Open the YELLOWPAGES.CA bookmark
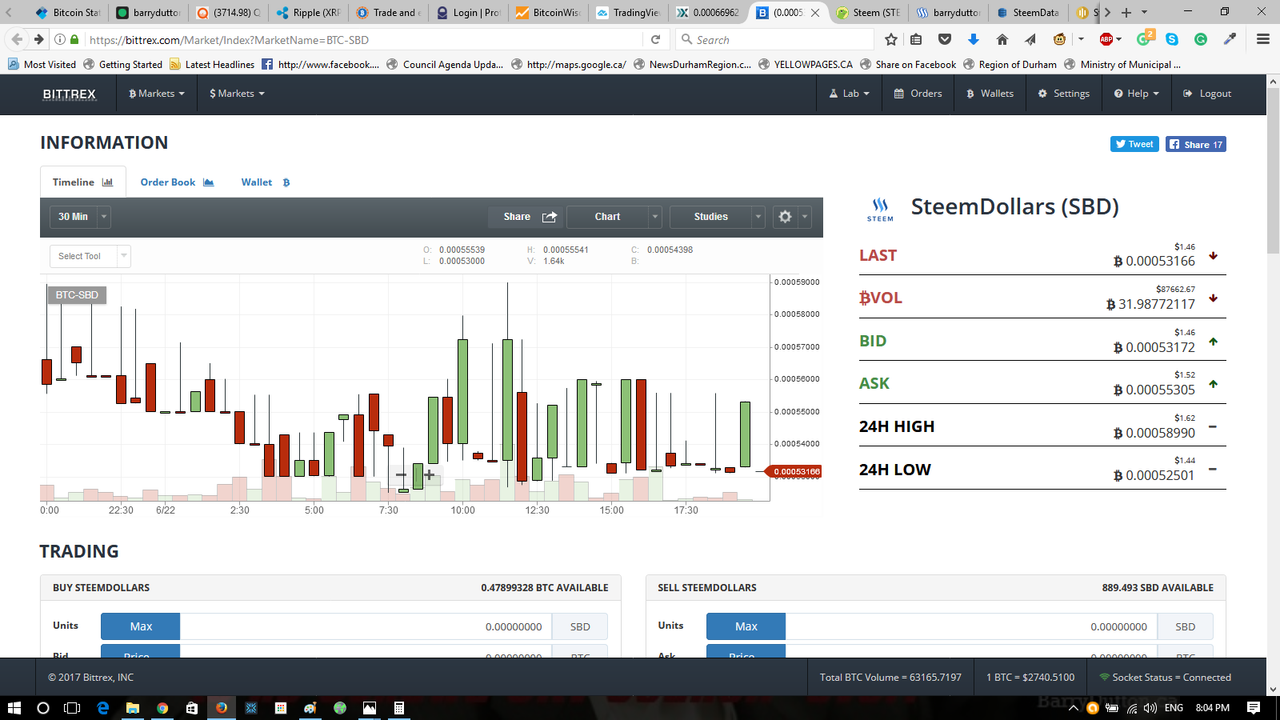 [x=805, y=64]
